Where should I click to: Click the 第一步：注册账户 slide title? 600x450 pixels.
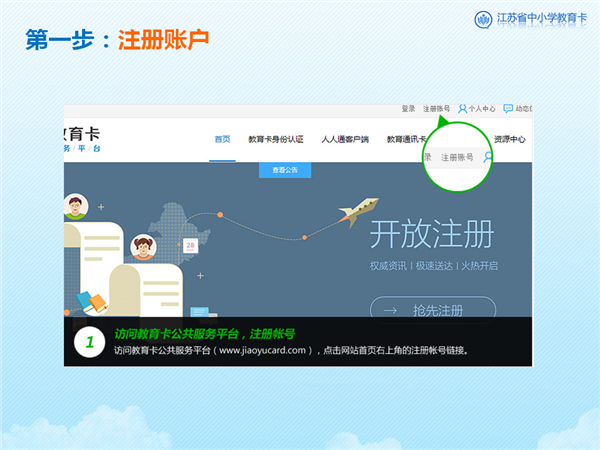[117, 40]
